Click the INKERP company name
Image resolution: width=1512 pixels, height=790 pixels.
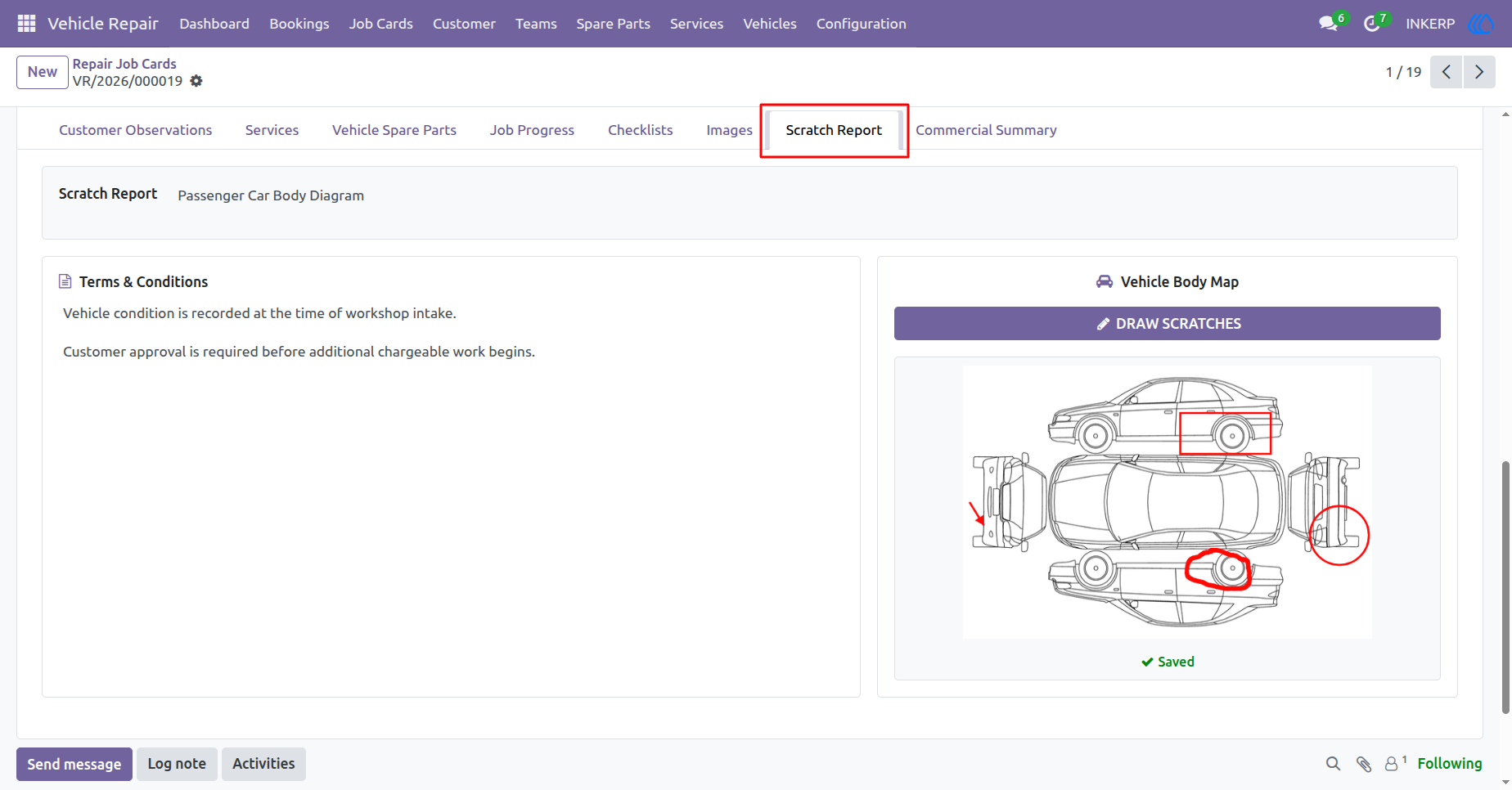tap(1430, 24)
